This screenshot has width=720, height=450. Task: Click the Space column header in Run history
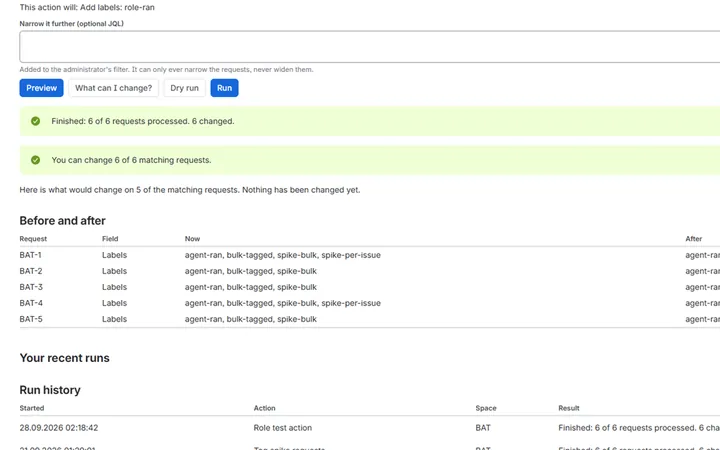(486, 408)
